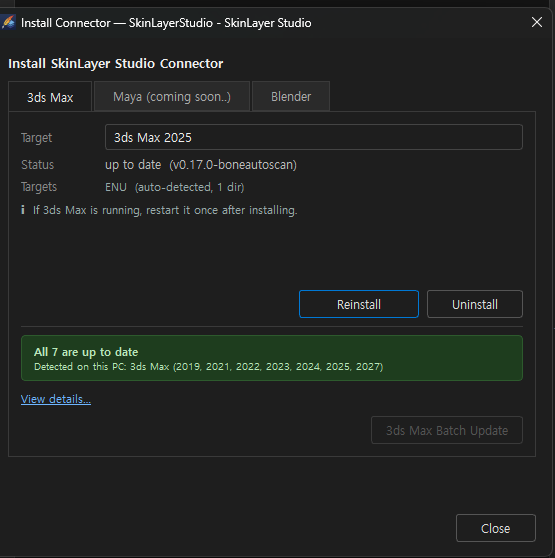Switch to the 3ds Max tab
The height and width of the screenshot is (558, 555).
(x=50, y=97)
